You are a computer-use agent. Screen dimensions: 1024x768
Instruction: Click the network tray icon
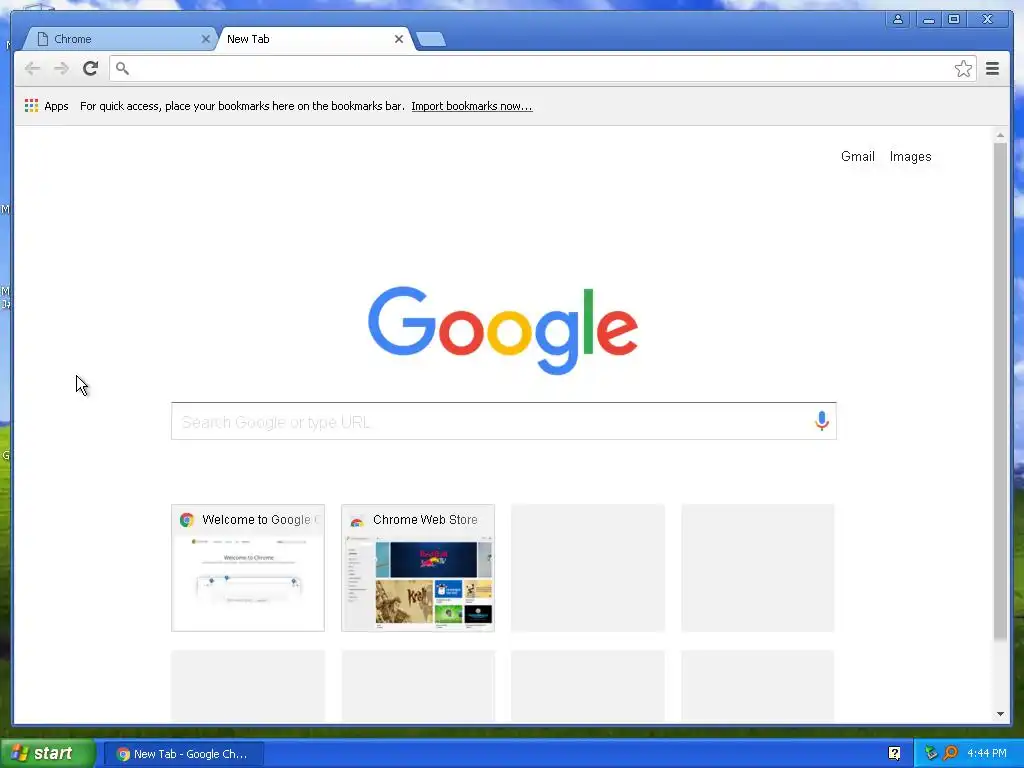(931, 753)
